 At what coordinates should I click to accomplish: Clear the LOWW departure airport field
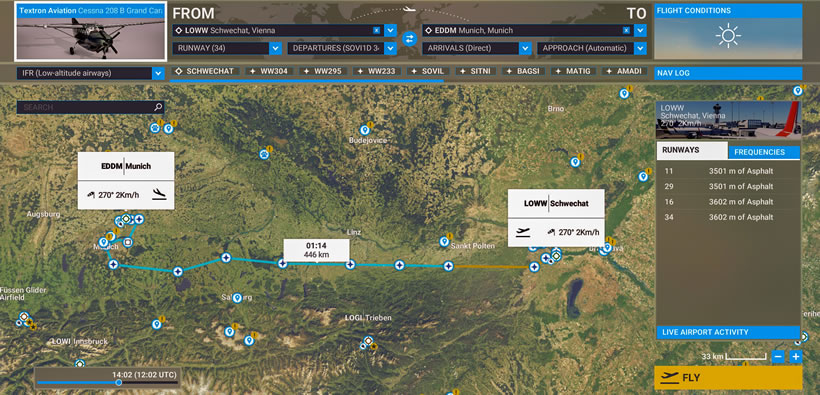376,30
